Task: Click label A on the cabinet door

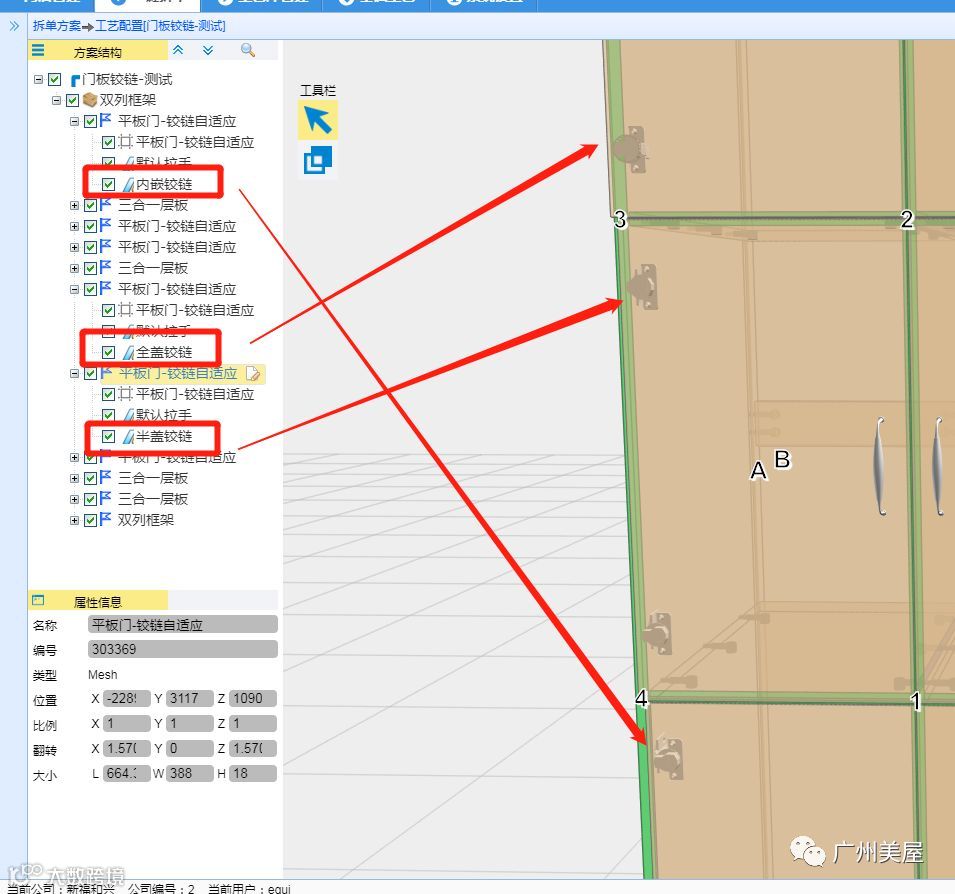Action: (x=758, y=470)
